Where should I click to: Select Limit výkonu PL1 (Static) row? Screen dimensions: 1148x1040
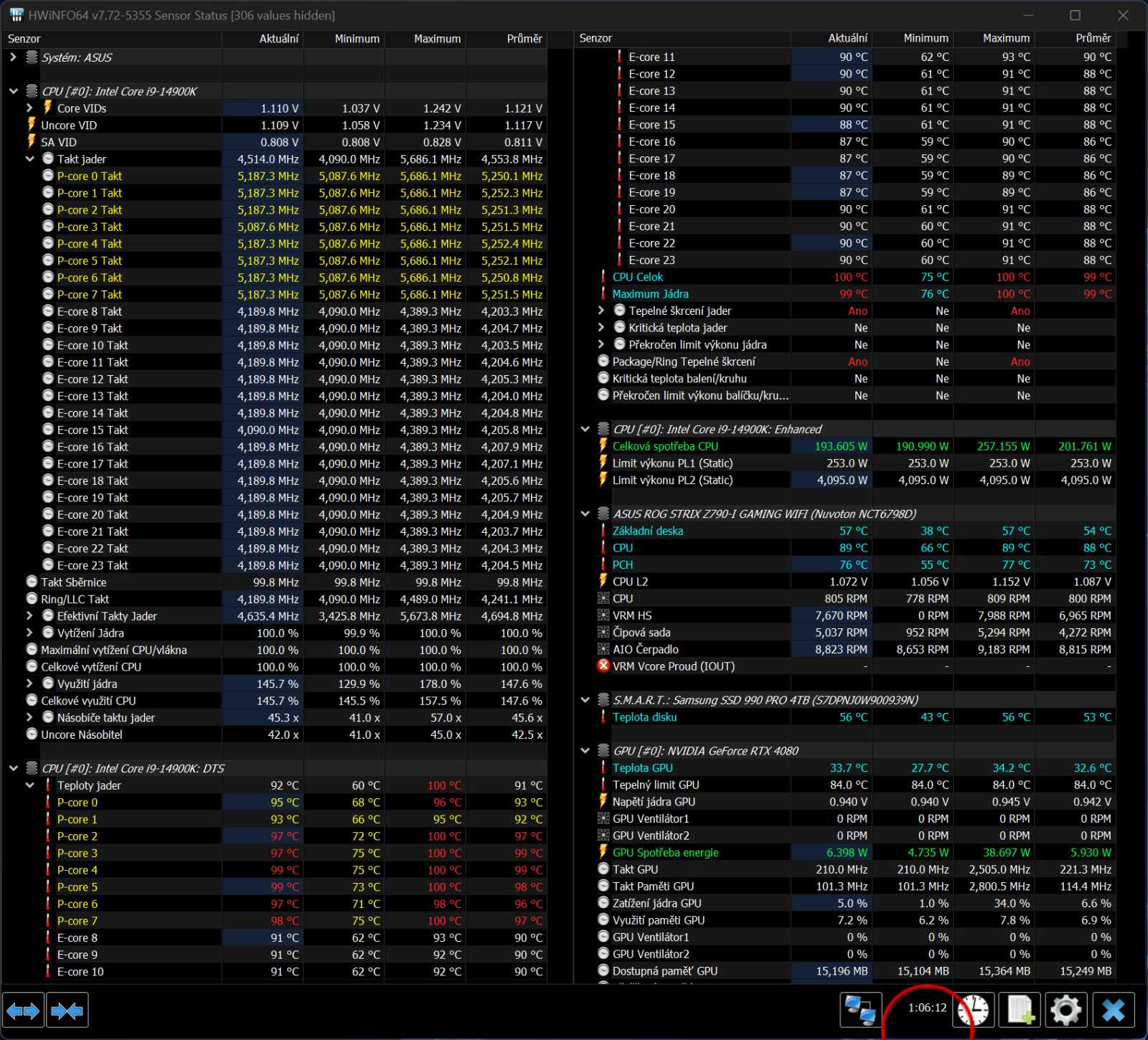(x=845, y=463)
